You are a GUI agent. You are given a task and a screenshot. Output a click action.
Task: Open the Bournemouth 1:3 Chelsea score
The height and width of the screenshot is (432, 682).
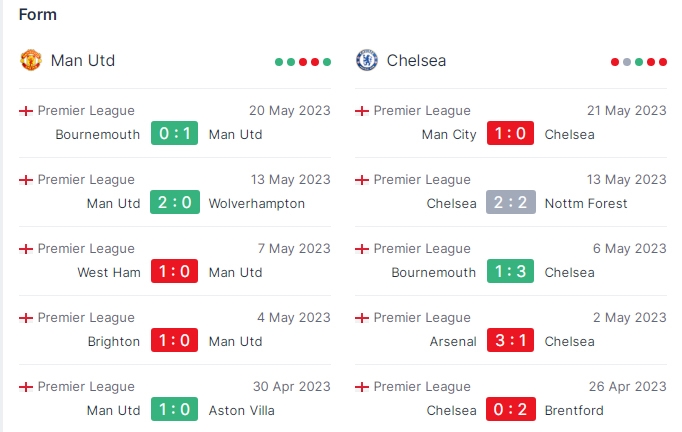tap(510, 271)
